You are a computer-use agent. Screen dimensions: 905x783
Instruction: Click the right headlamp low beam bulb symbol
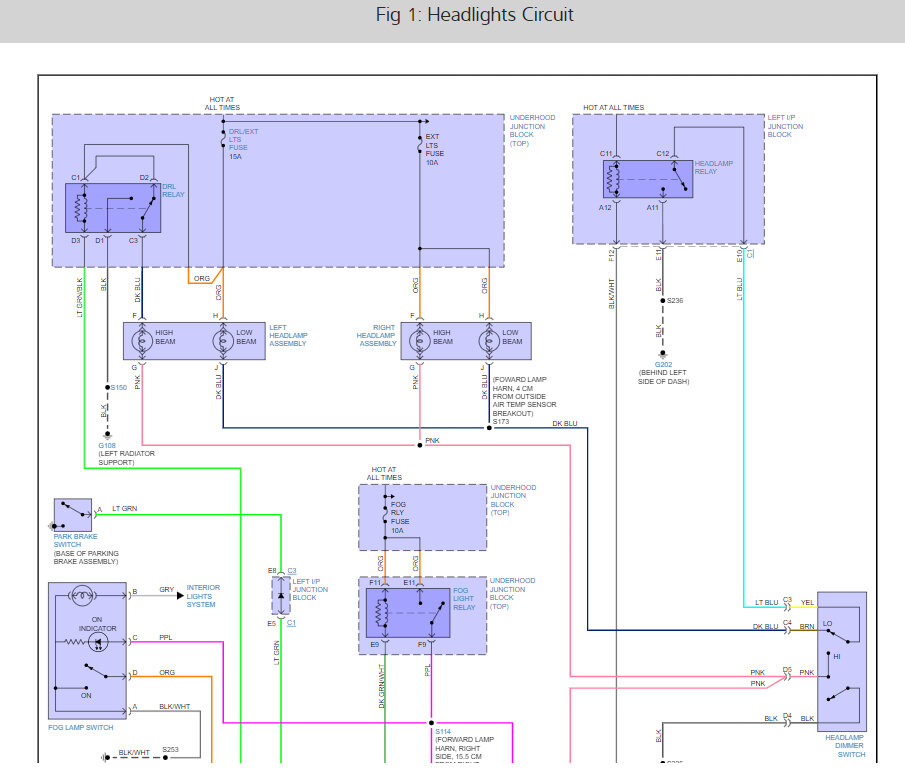[489, 341]
